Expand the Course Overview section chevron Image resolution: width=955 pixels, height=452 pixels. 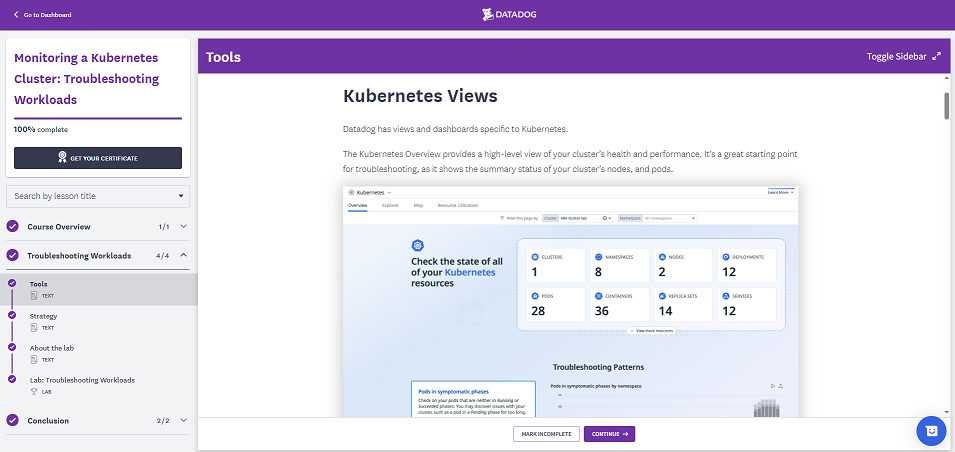pyautogui.click(x=183, y=227)
